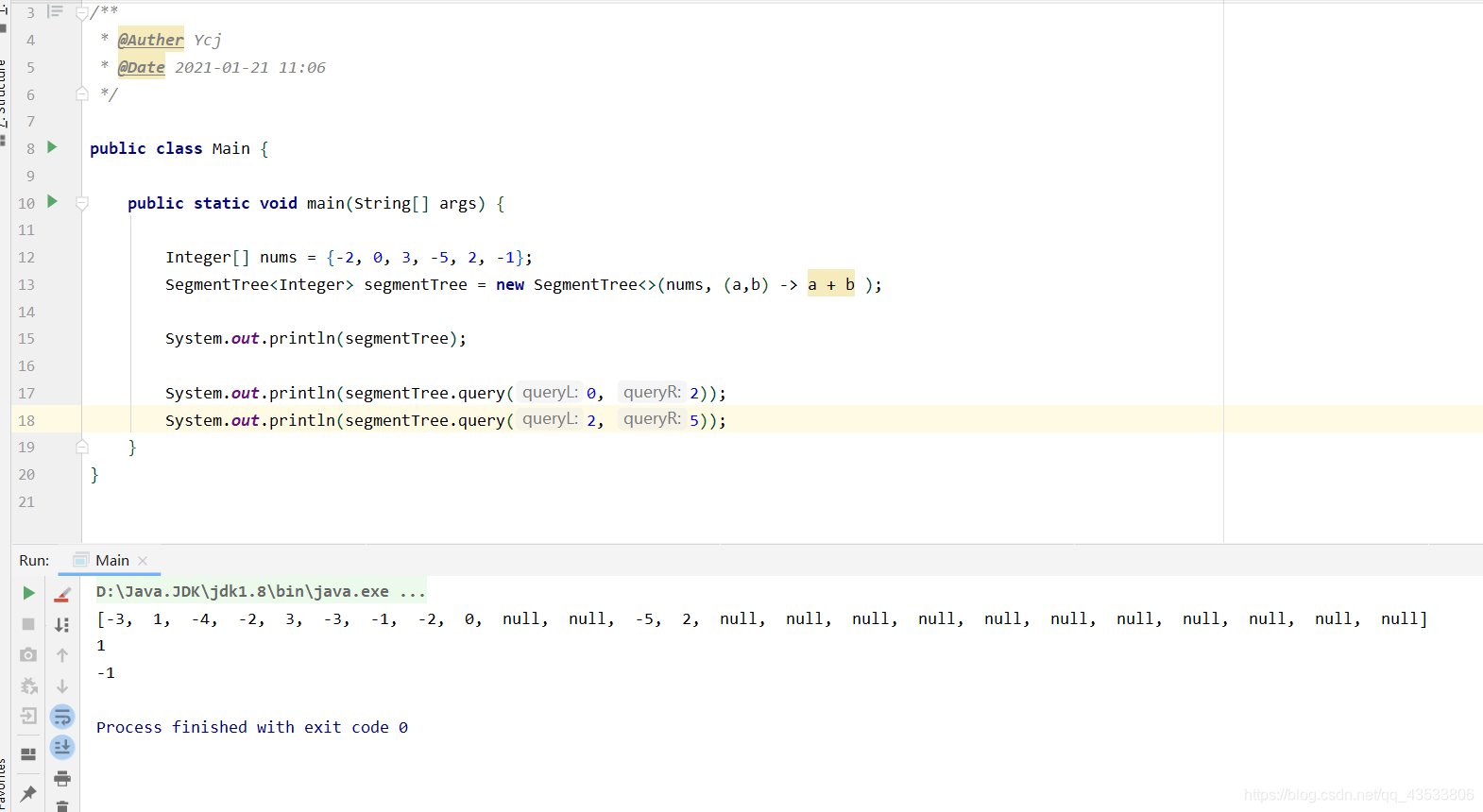
Task: Click the attach debugger bug icon
Action: [28, 685]
